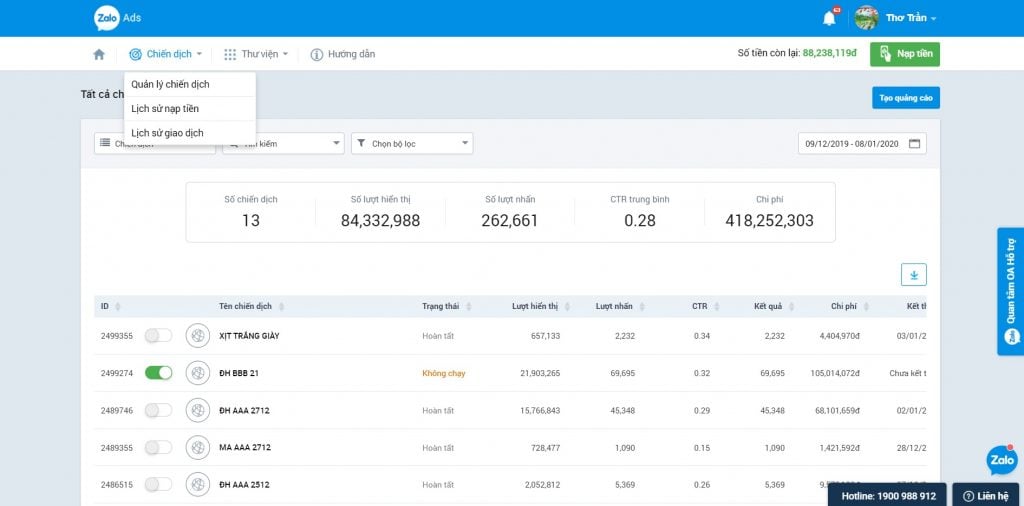The width and height of the screenshot is (1024, 506).
Task: Click the remaining balance 88,238,119đ
Action: pos(829,54)
